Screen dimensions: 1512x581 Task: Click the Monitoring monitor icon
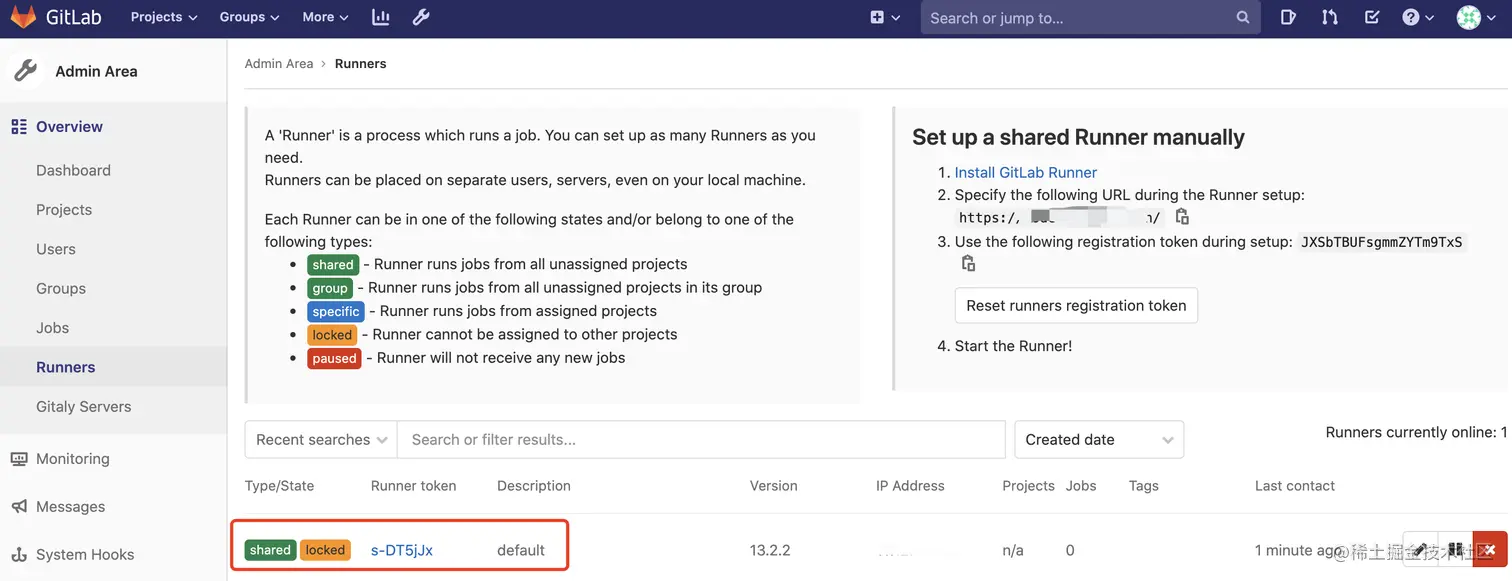point(19,459)
